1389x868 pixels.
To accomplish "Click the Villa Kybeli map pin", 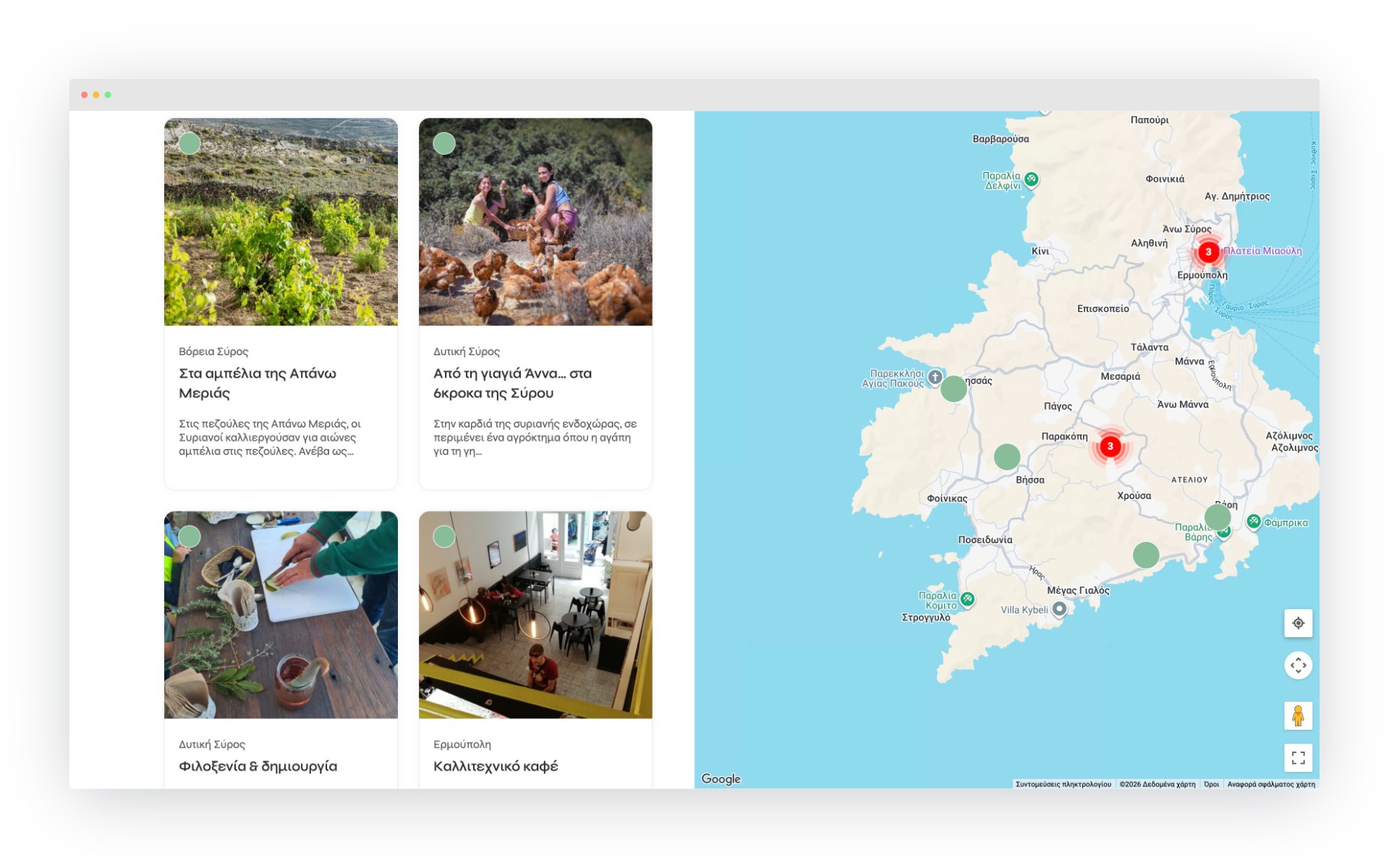I will point(1059,609).
